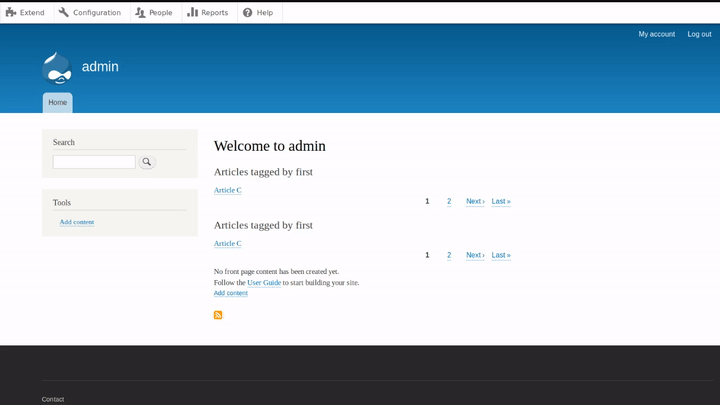Screen dimensions: 720x405
Task: Click Next in the first pager
Action: (x=475, y=201)
